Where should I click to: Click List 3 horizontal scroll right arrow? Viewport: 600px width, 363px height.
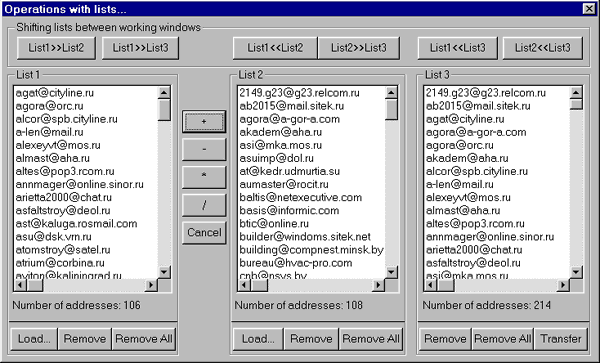coord(563,285)
